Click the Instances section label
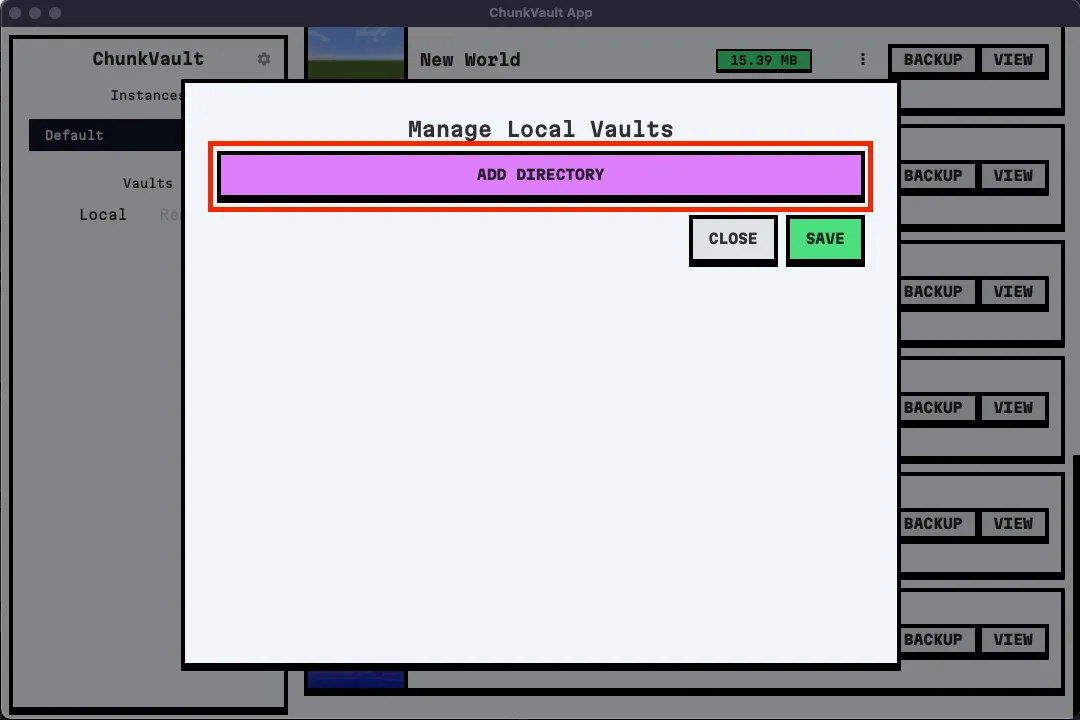Image resolution: width=1080 pixels, height=720 pixels. (146, 95)
